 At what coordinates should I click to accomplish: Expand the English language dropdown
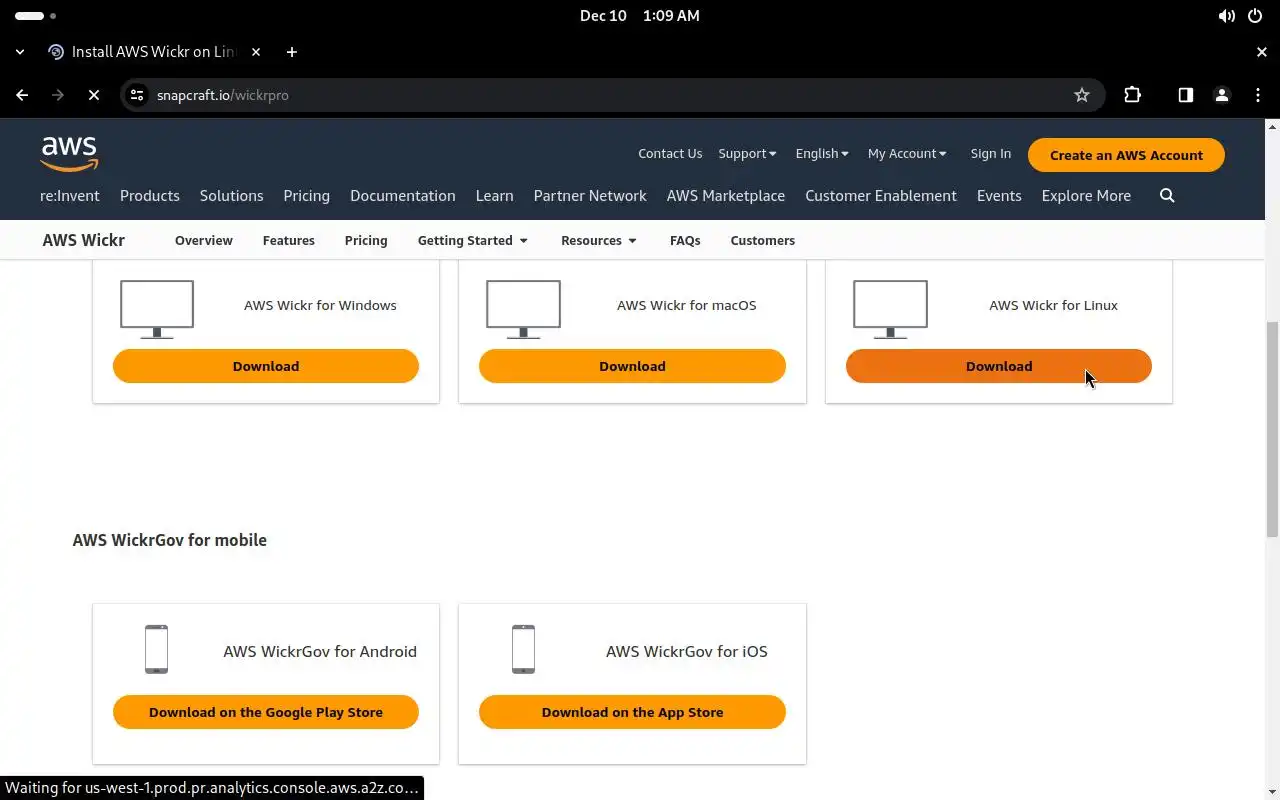pyautogui.click(x=822, y=153)
